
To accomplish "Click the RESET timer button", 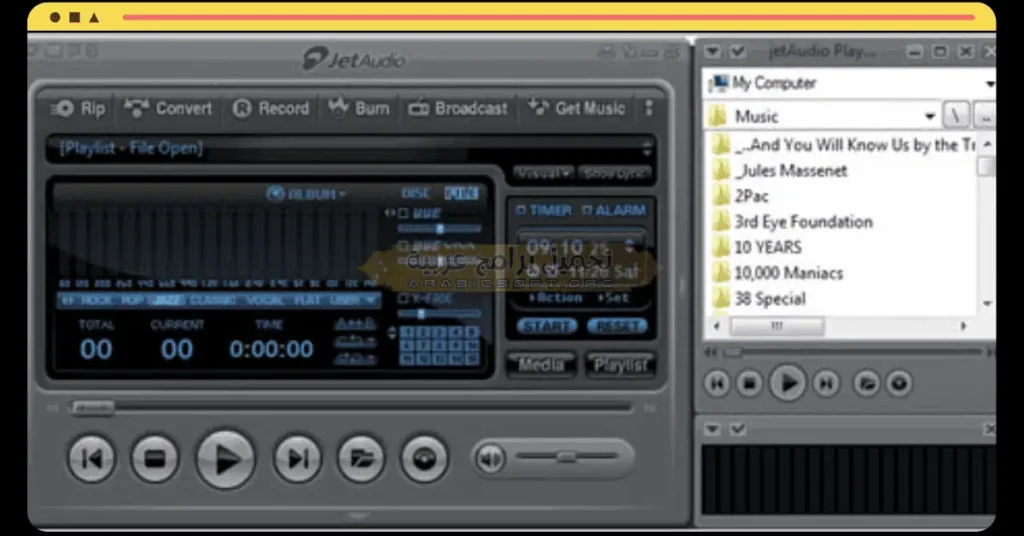I will point(617,326).
